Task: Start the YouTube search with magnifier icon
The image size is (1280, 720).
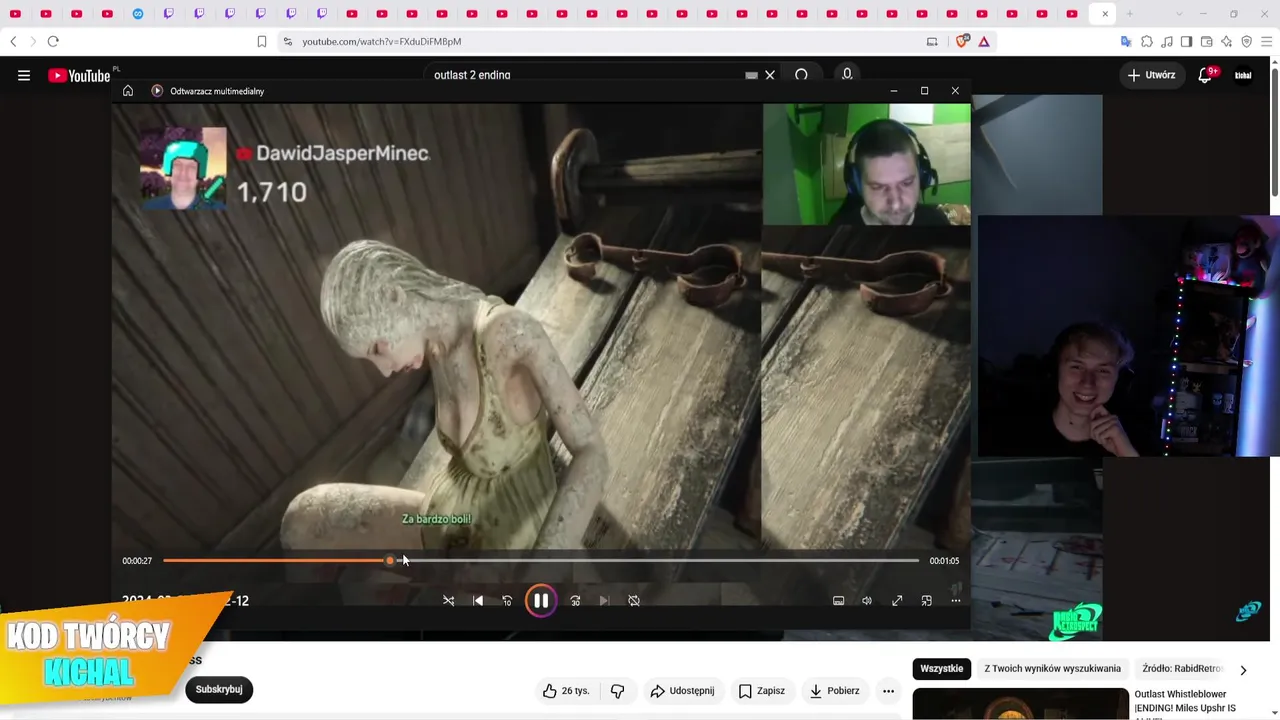Action: pos(801,75)
